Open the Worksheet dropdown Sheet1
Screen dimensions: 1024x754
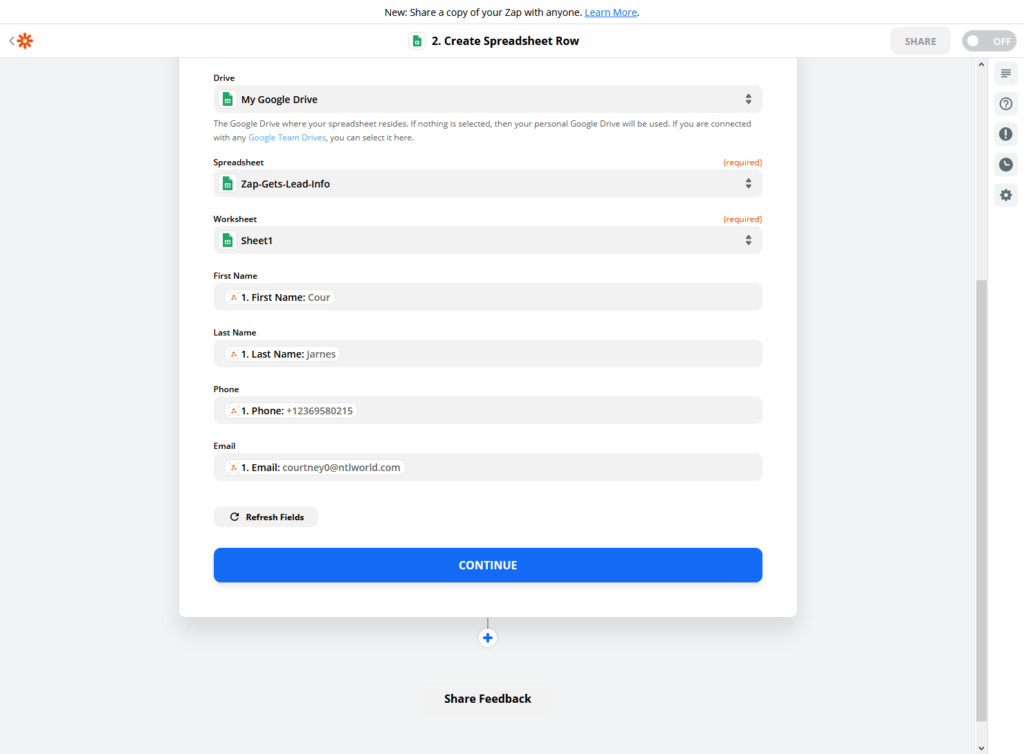[487, 240]
